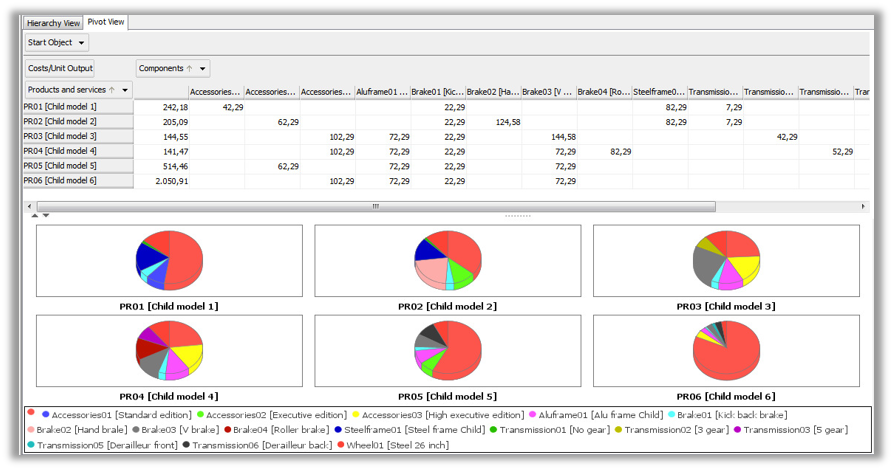The width and height of the screenshot is (893, 470).
Task: Click the PR01 pie chart
Action: 169,260
